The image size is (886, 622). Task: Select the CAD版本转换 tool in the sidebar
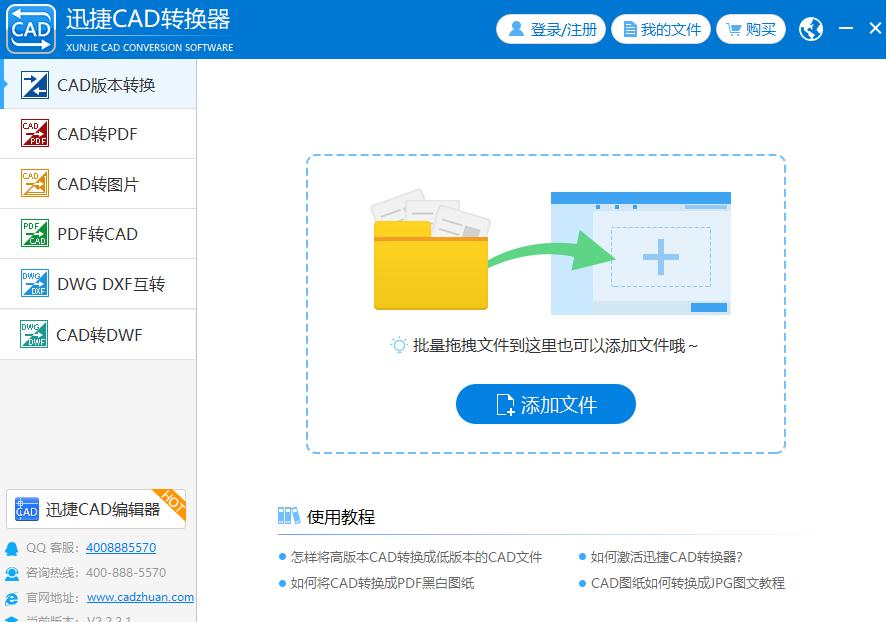[97, 84]
